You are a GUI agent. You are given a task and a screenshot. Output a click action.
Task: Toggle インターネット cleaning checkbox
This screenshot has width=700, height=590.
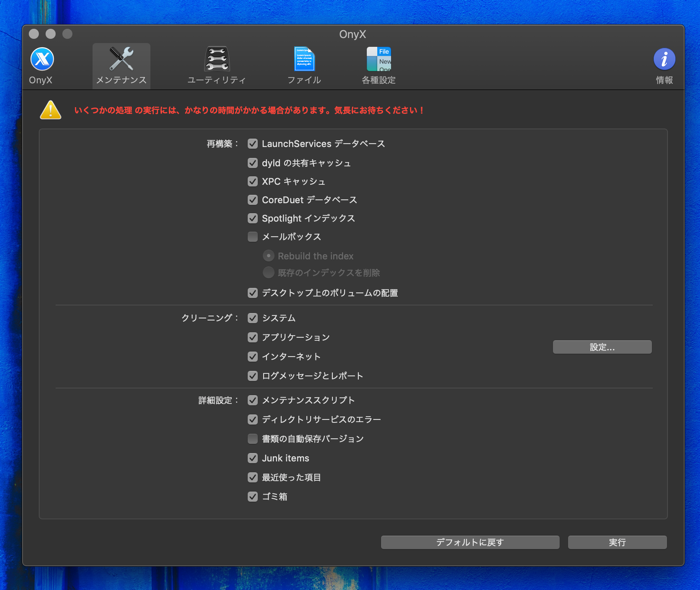(x=253, y=357)
